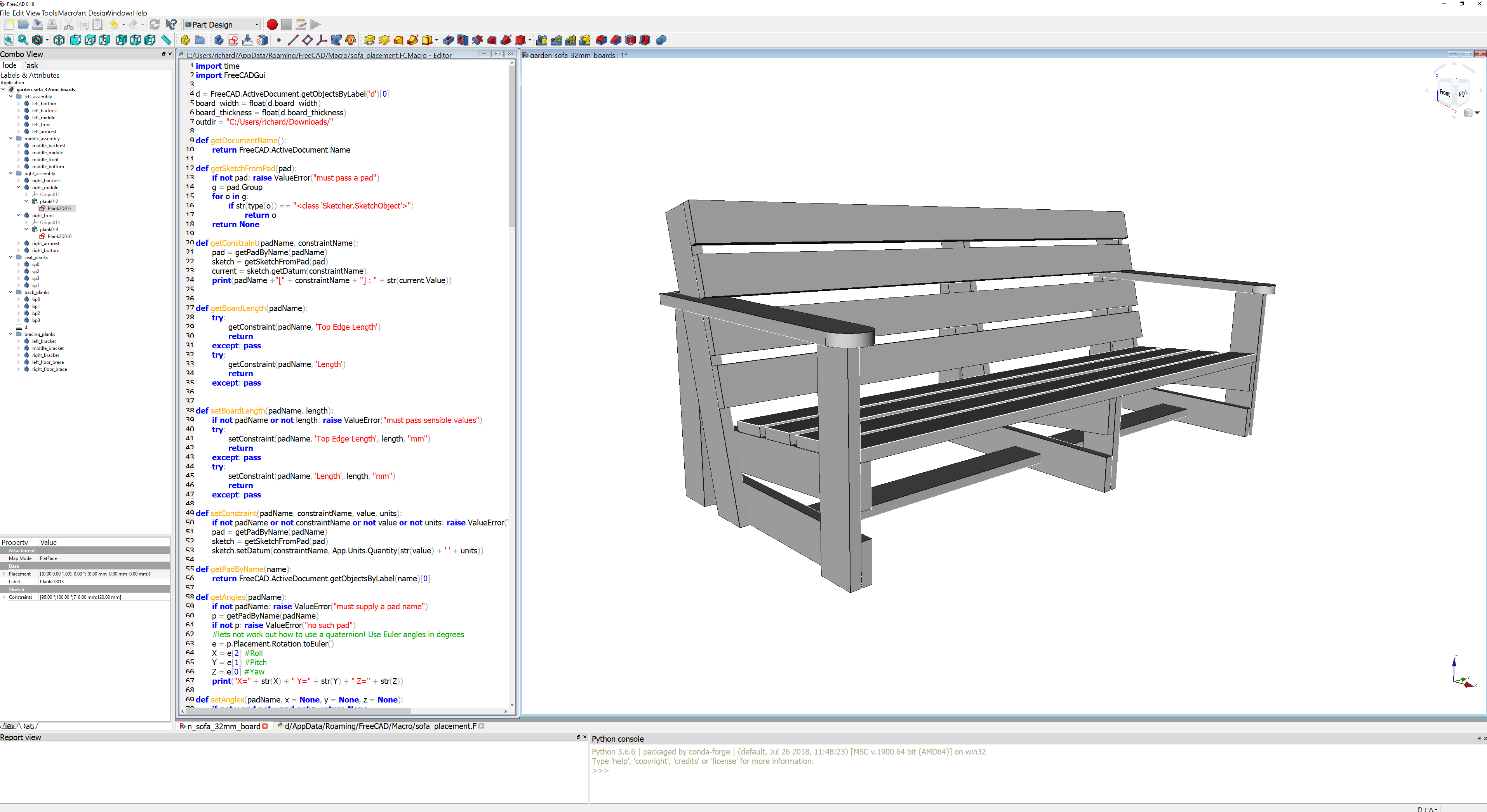Click Create Sketch icon
Screen dimensions: 1487x812
click(233, 40)
